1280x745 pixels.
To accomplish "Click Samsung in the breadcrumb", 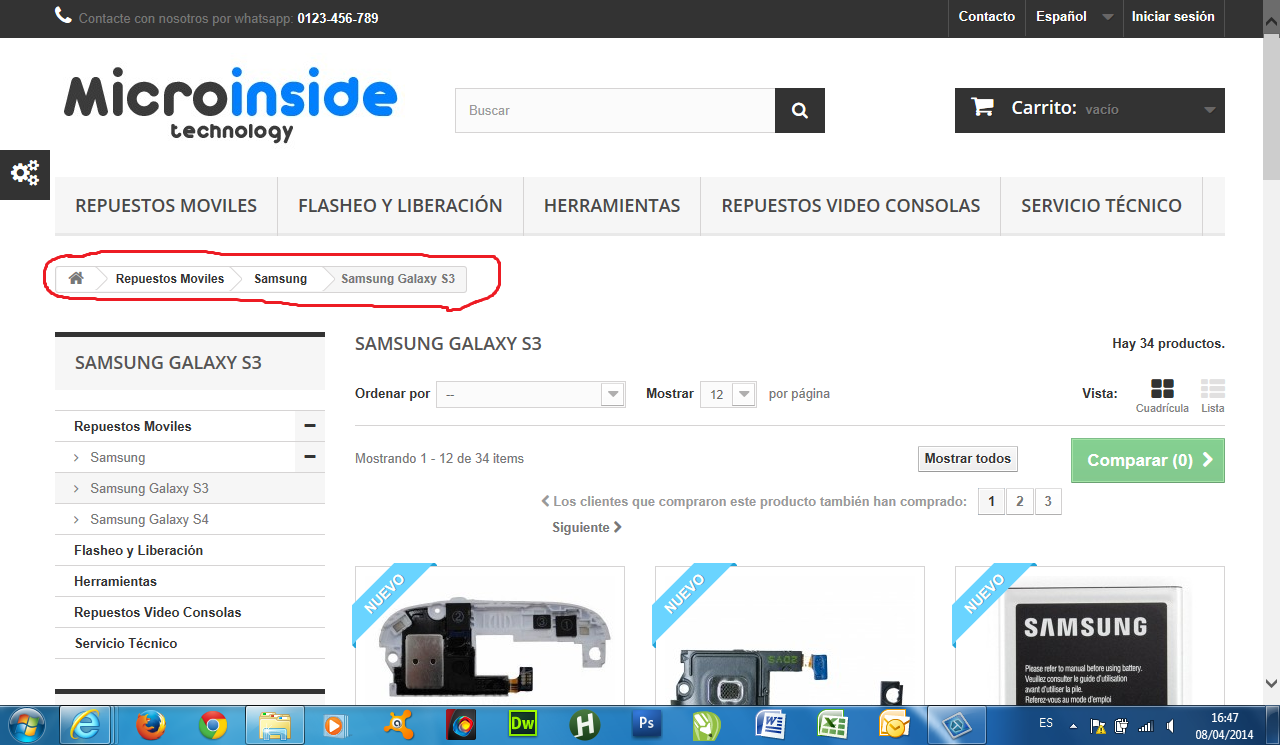I will [280, 278].
